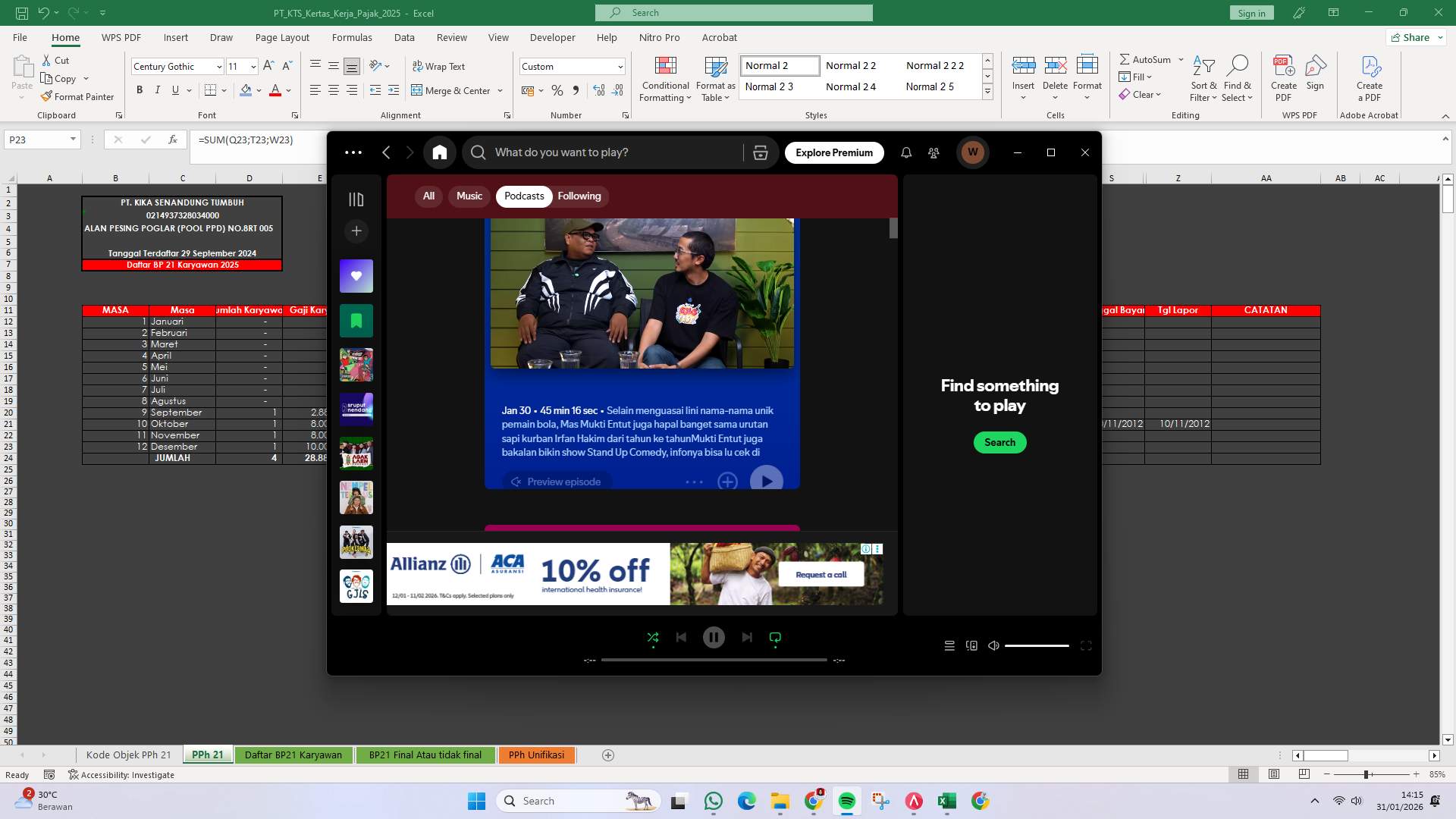The image size is (1456, 819).
Task: Open the Century Gothic font dropdown
Action: coord(219,67)
